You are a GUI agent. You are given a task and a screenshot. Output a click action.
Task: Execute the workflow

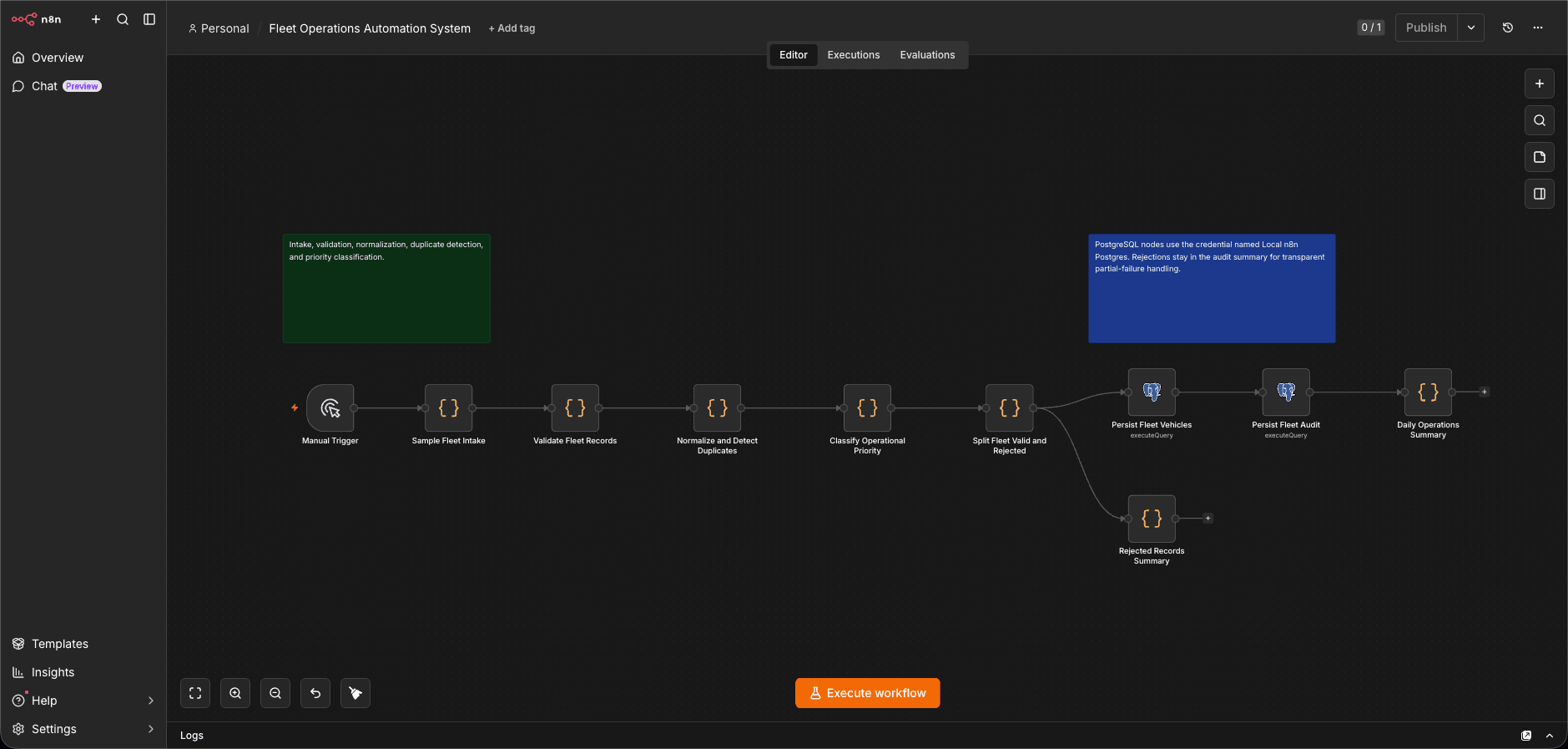[868, 693]
